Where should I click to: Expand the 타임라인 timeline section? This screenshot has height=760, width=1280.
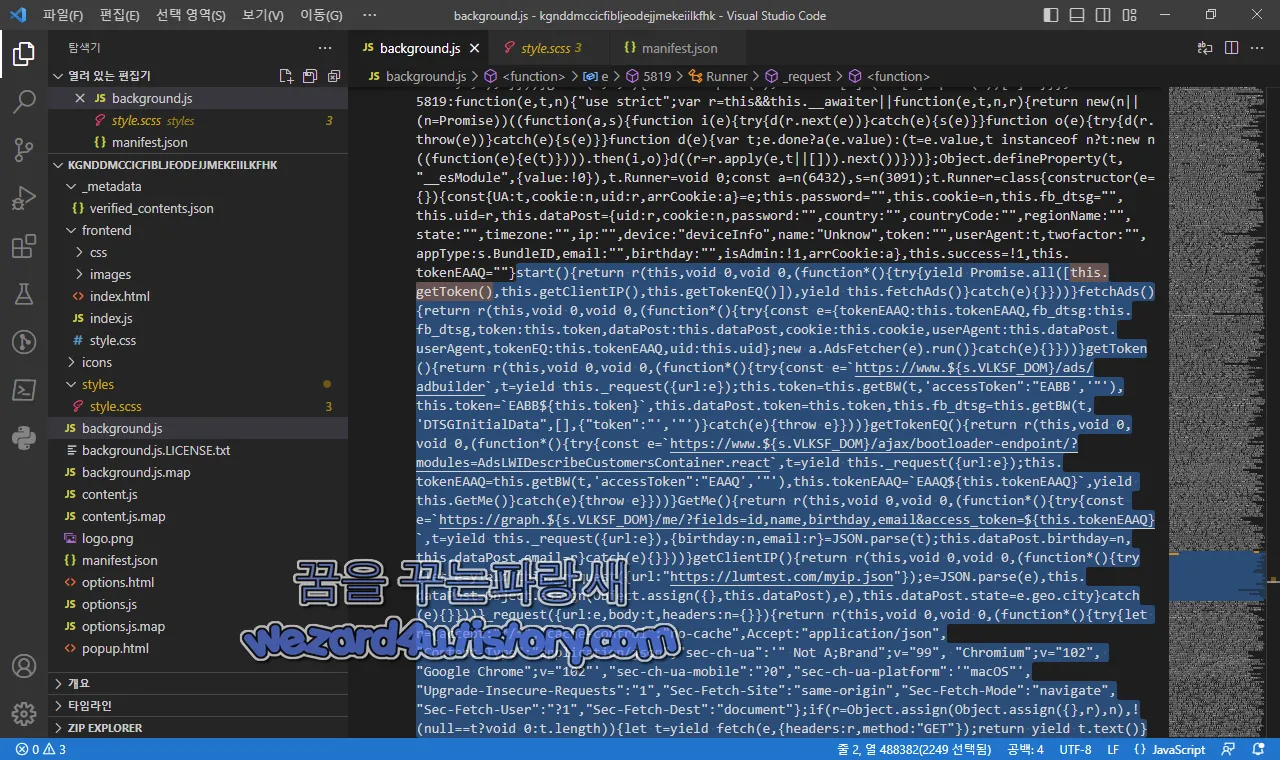198,705
